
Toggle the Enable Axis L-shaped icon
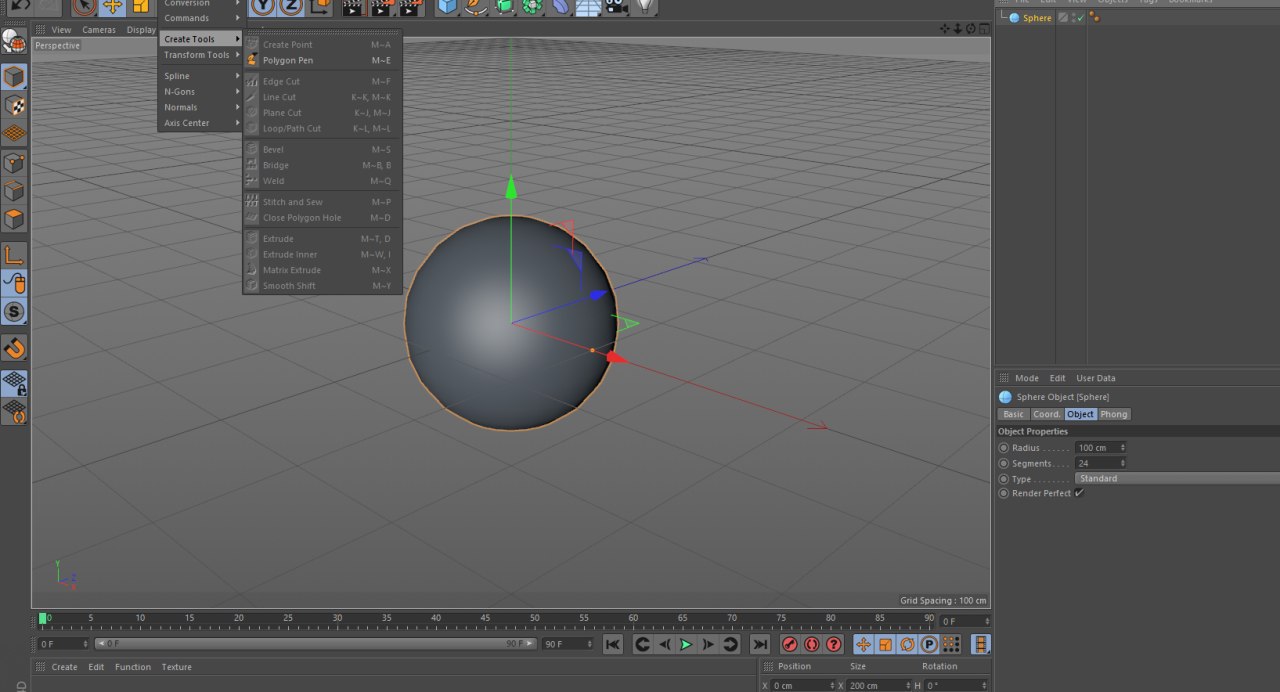pos(14,255)
